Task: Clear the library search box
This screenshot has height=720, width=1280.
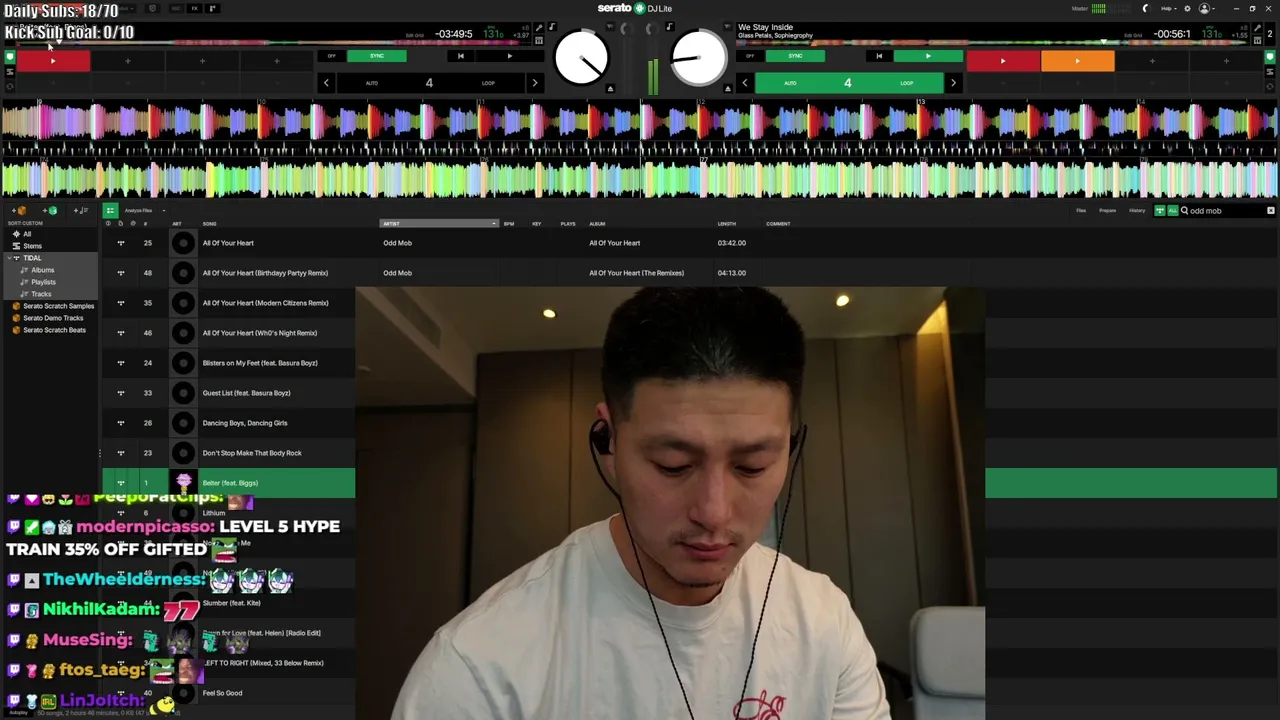Action: 1271,211
